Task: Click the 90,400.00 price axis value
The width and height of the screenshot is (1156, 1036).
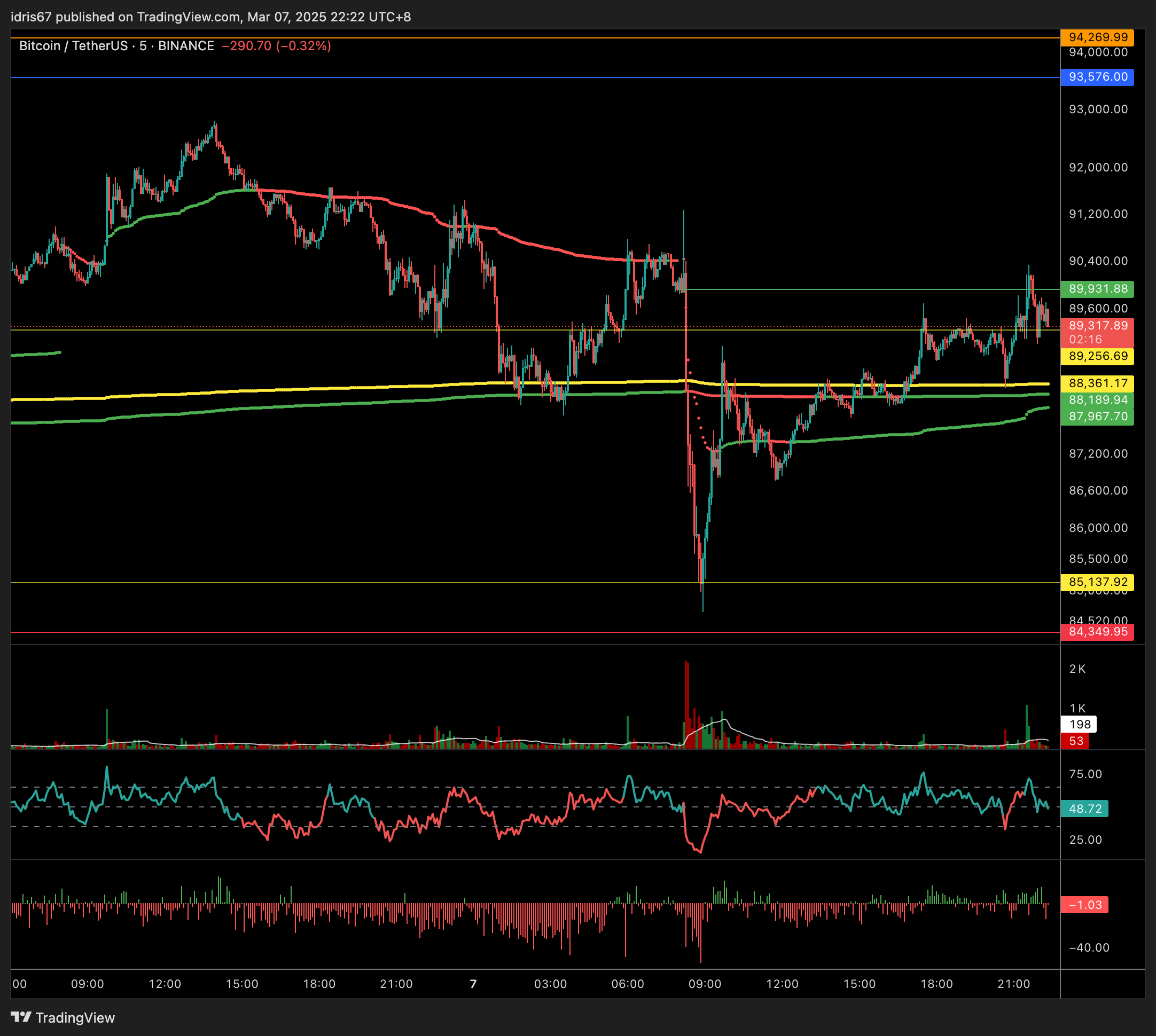Action: coord(1098,261)
